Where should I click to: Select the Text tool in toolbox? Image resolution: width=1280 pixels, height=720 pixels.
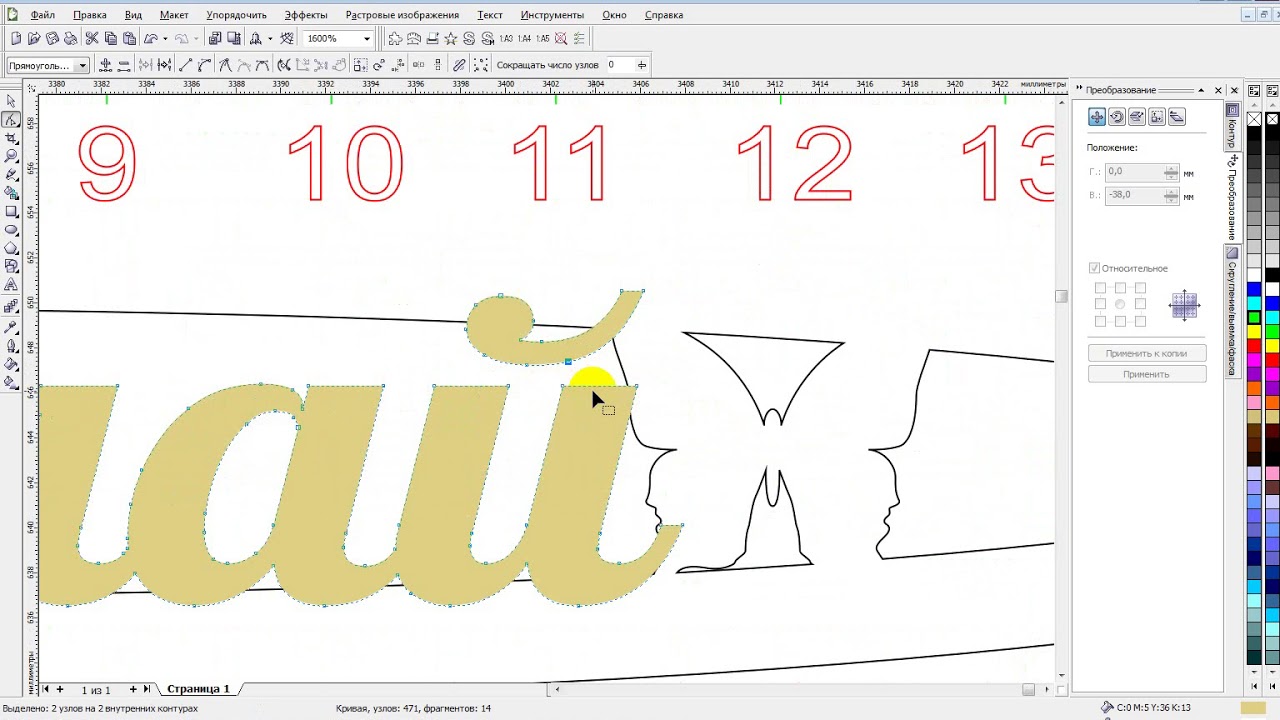[11, 286]
